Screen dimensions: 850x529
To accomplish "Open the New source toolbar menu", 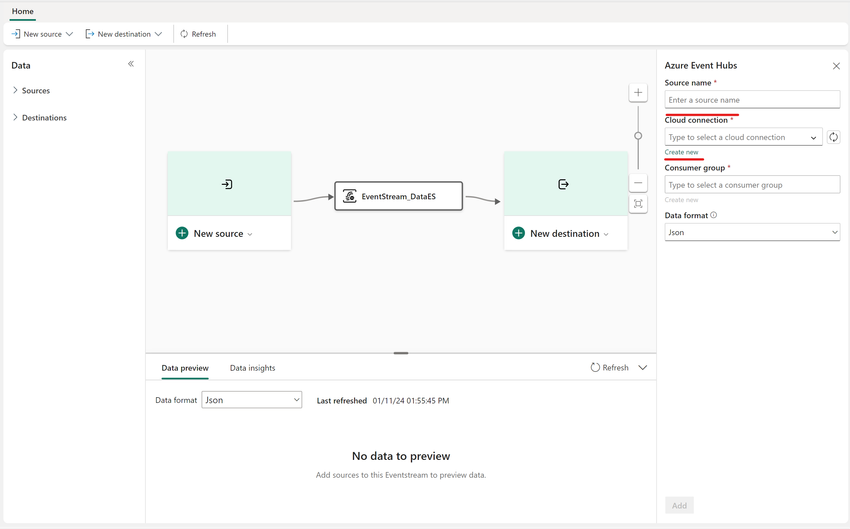I will pyautogui.click(x=42, y=34).
